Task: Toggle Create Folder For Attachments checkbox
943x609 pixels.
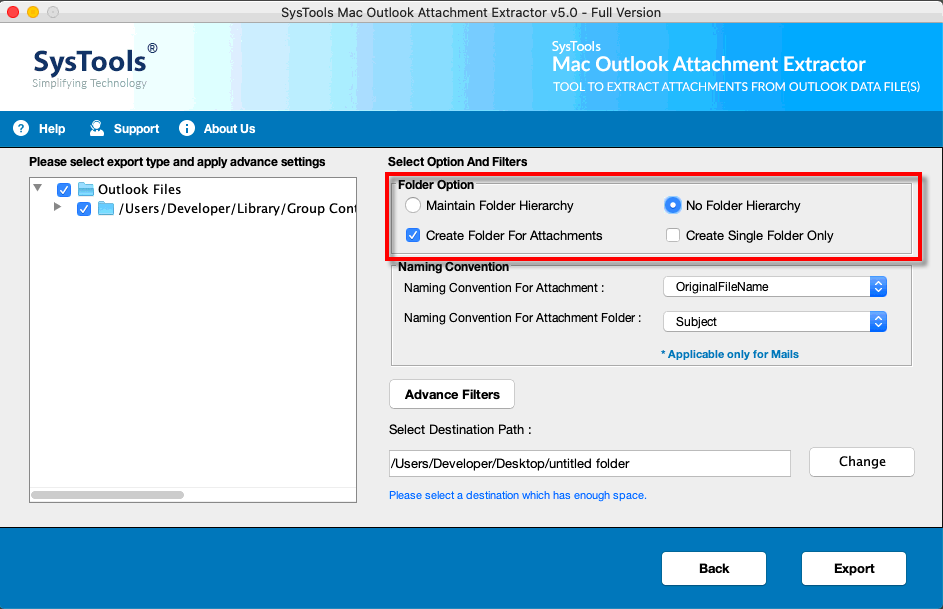Action: point(413,236)
